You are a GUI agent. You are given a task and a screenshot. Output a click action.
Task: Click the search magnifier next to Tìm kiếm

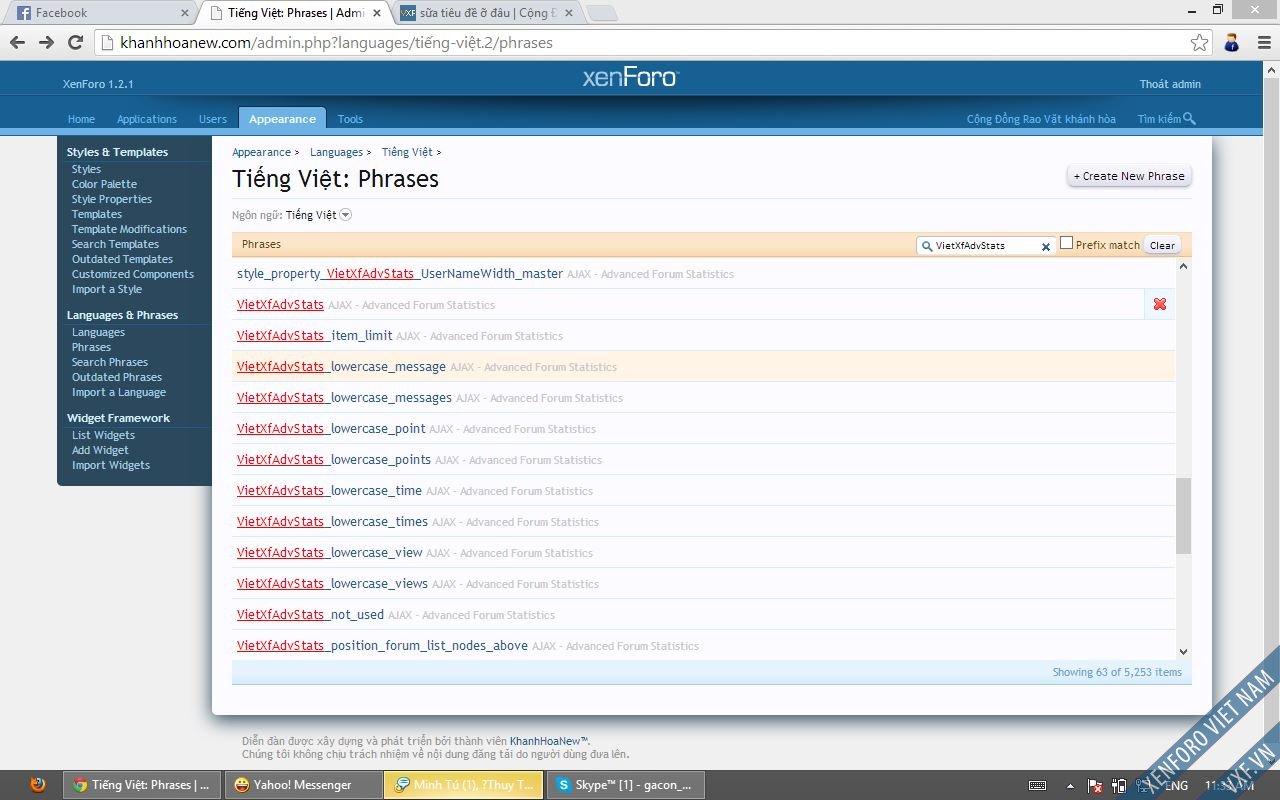coord(1189,119)
